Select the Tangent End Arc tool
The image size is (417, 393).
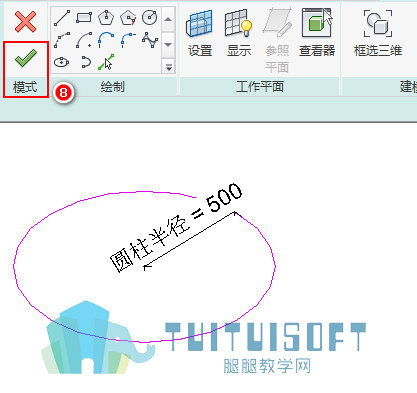(106, 40)
